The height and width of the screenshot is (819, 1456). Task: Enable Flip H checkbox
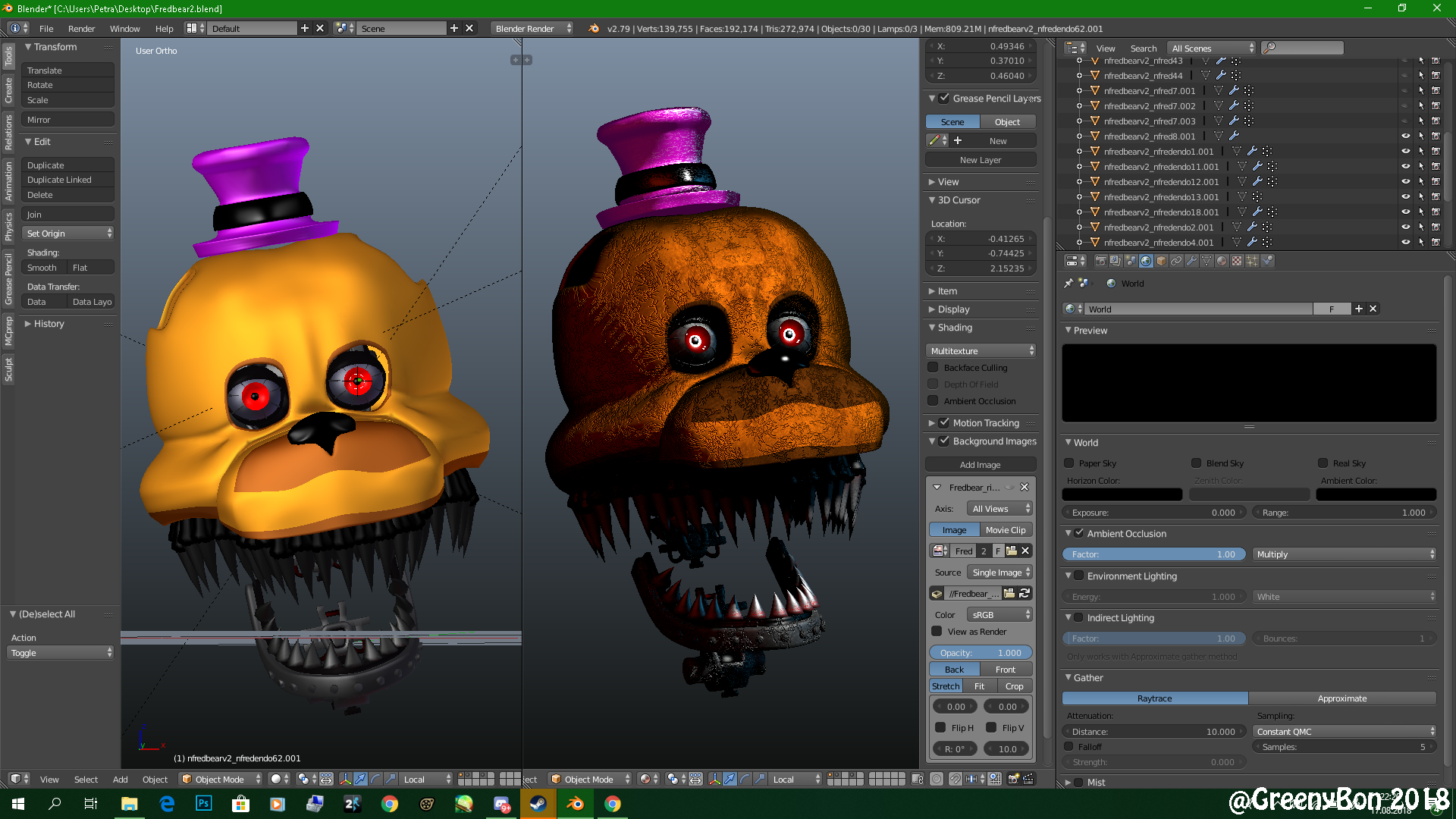click(940, 728)
